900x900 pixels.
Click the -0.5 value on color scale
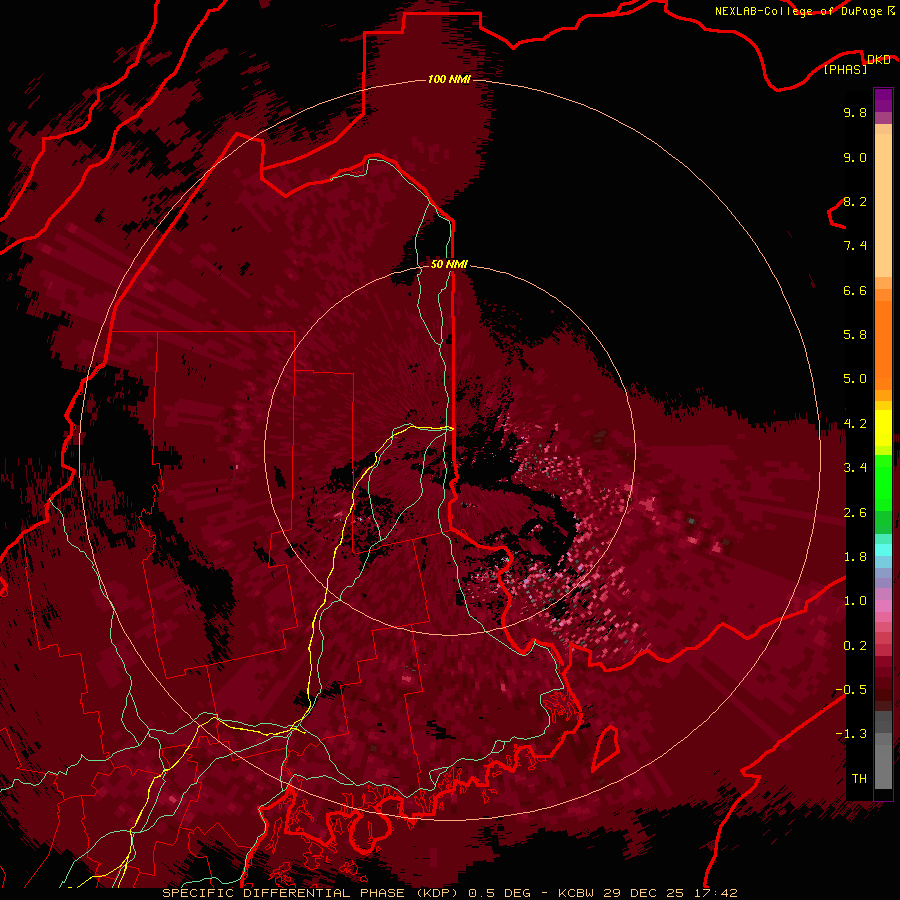tap(851, 690)
